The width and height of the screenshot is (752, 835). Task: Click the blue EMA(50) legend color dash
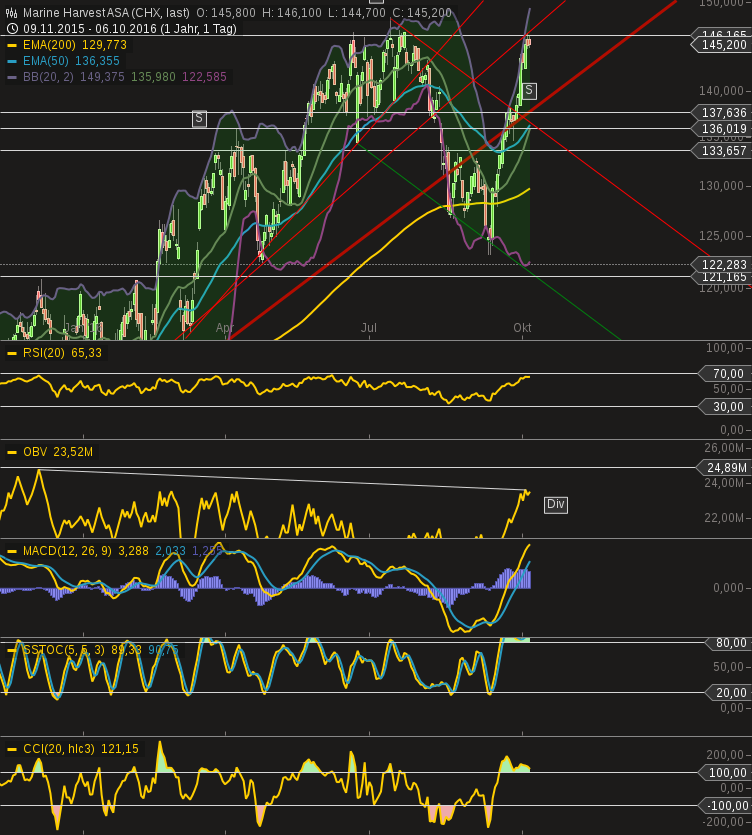pos(12,61)
